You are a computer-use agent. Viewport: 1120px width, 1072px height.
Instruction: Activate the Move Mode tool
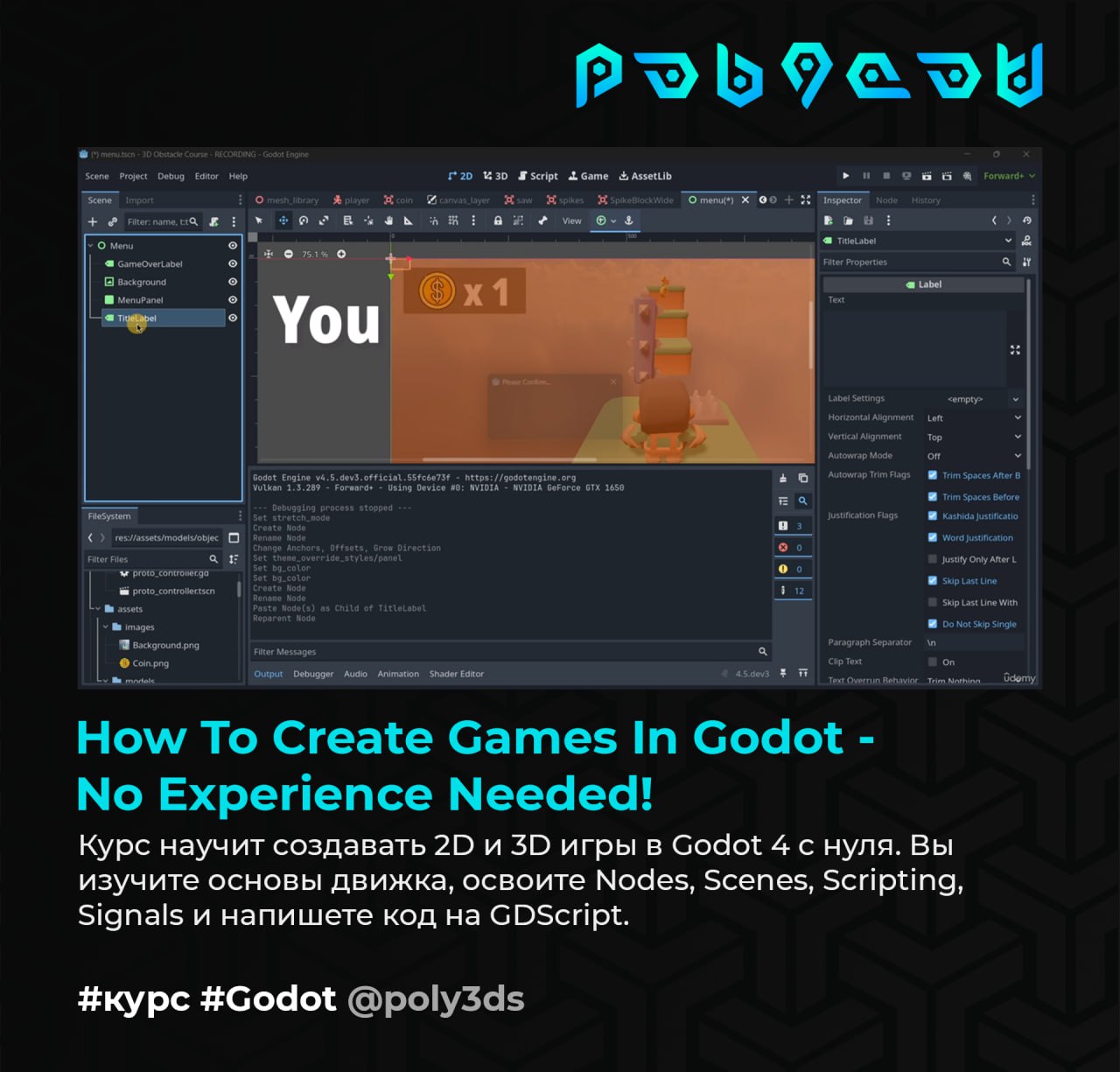(283, 221)
